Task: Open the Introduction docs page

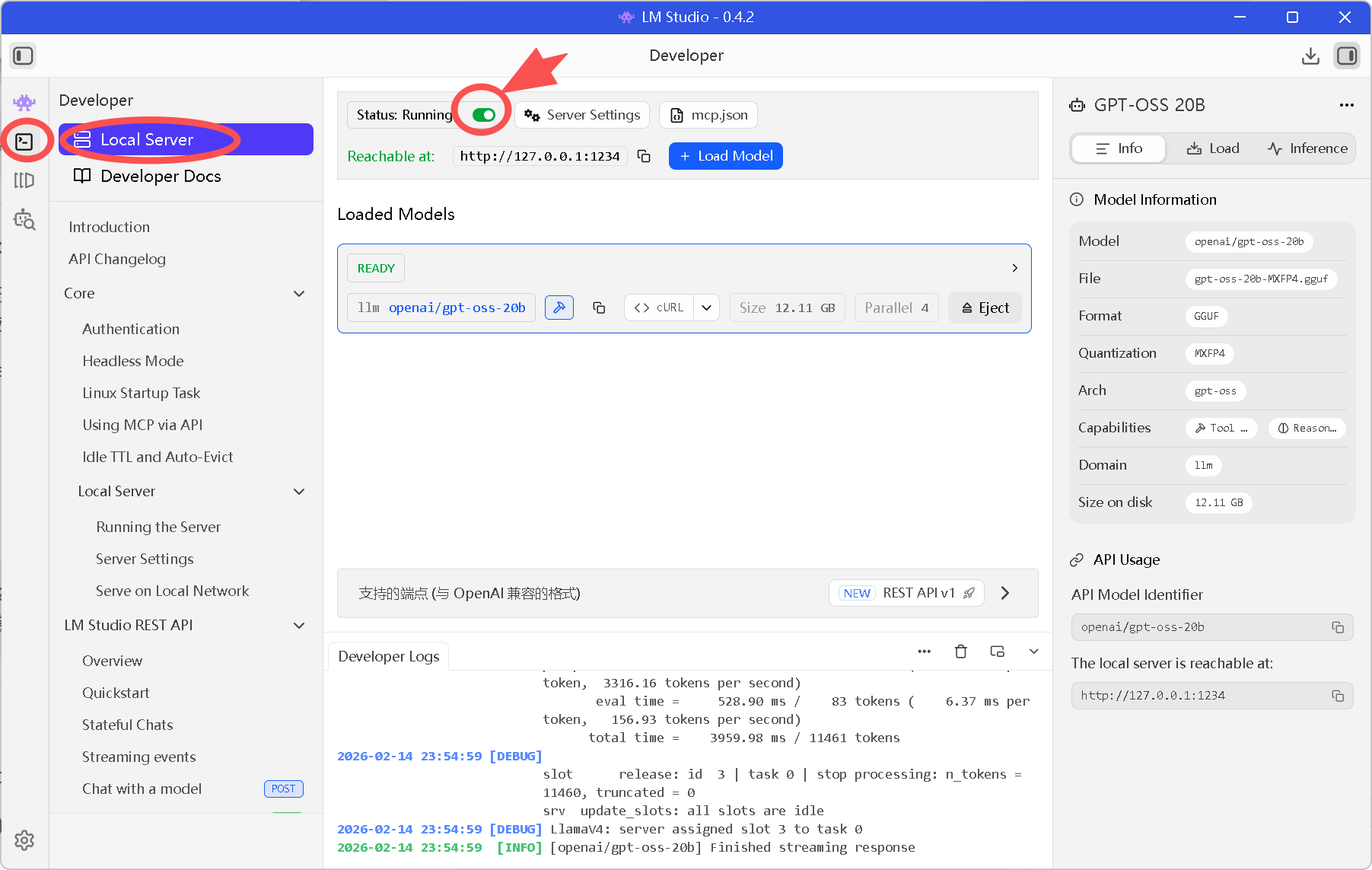Action: pyautogui.click(x=110, y=227)
